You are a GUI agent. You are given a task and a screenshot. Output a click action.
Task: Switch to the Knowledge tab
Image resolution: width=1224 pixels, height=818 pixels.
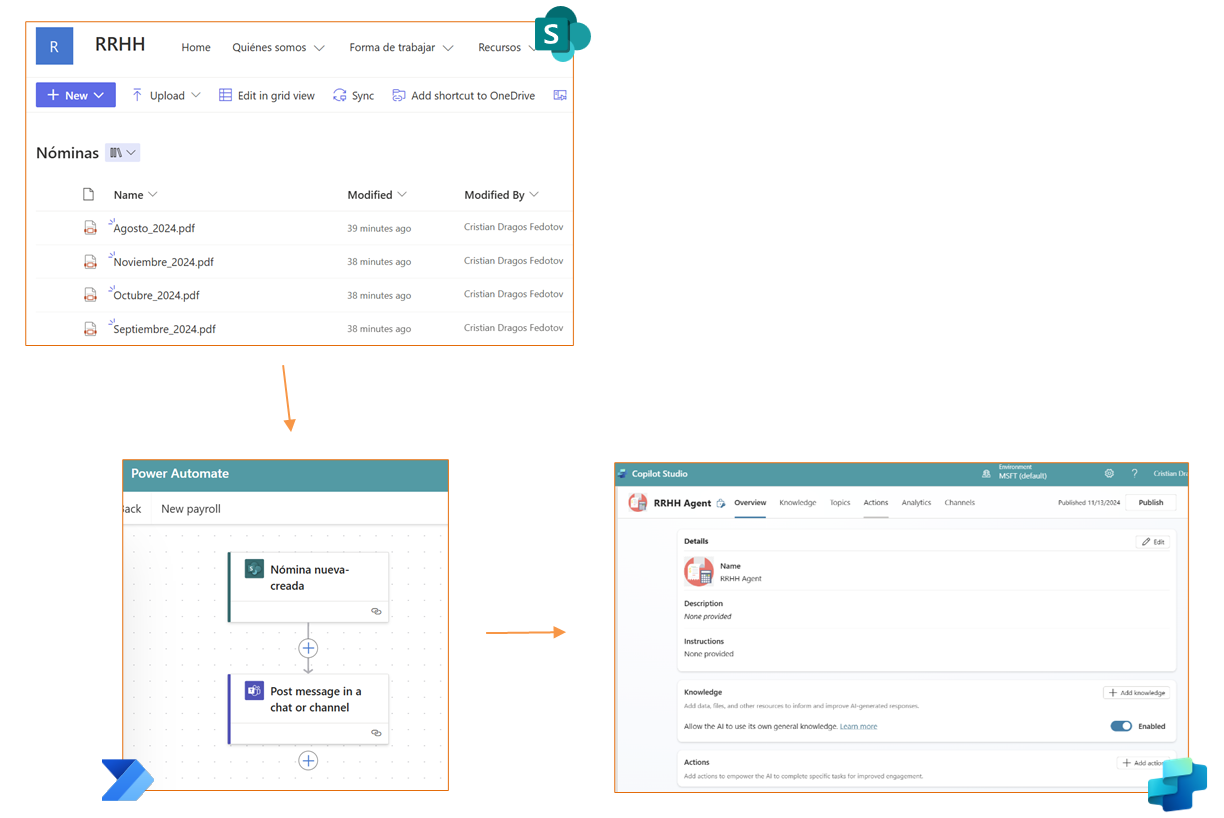797,503
